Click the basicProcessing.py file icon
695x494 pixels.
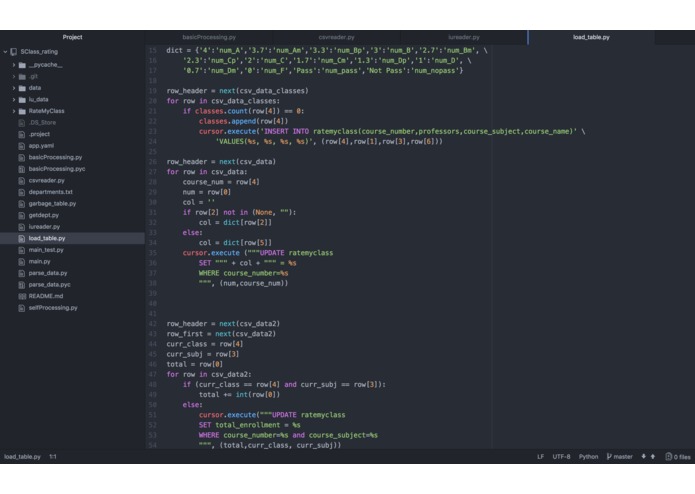click(21, 157)
